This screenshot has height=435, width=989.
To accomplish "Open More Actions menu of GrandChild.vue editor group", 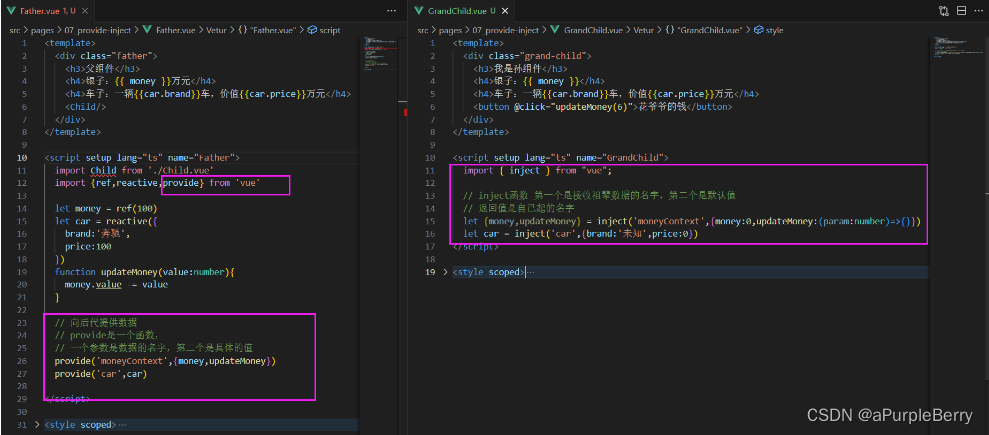I will (x=979, y=11).
